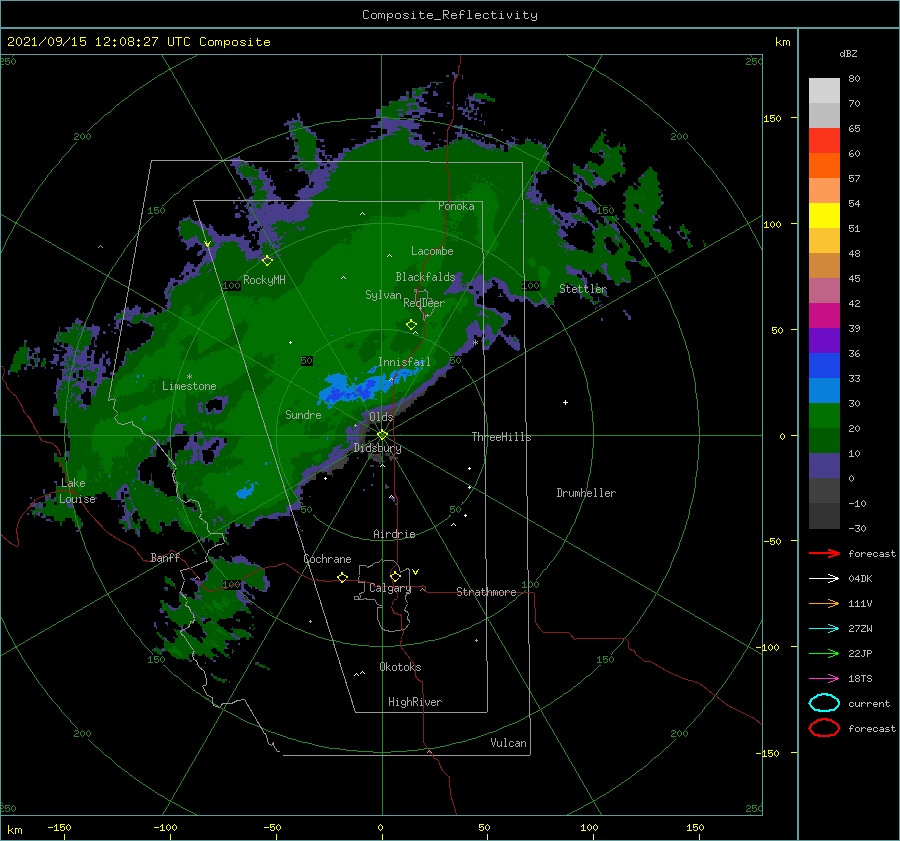
Task: Click the cyan 'current' ellipse legend icon
Action: (x=824, y=703)
